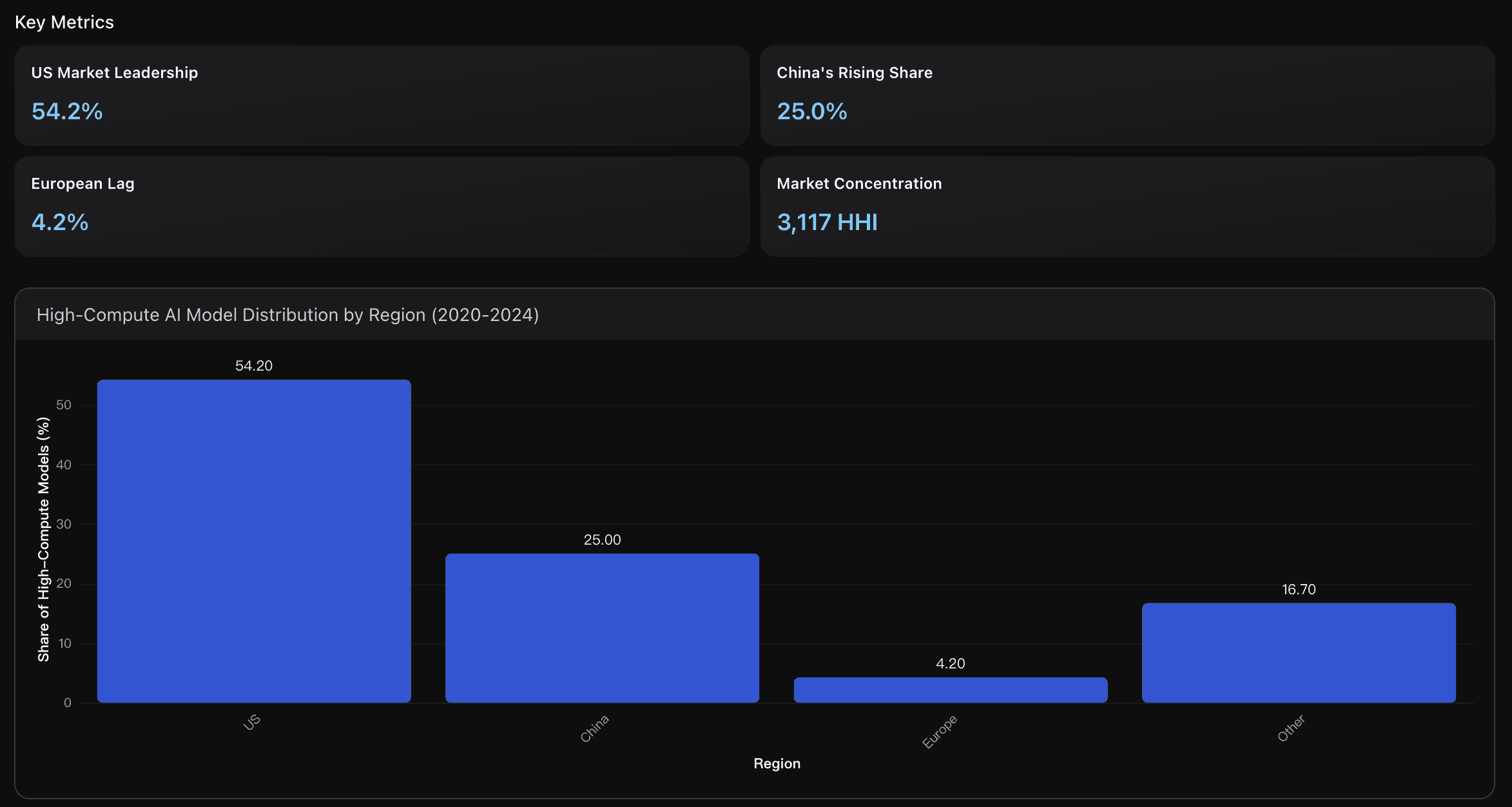Click the Other region bar
This screenshot has height=807, width=1512.
pos(1298,652)
